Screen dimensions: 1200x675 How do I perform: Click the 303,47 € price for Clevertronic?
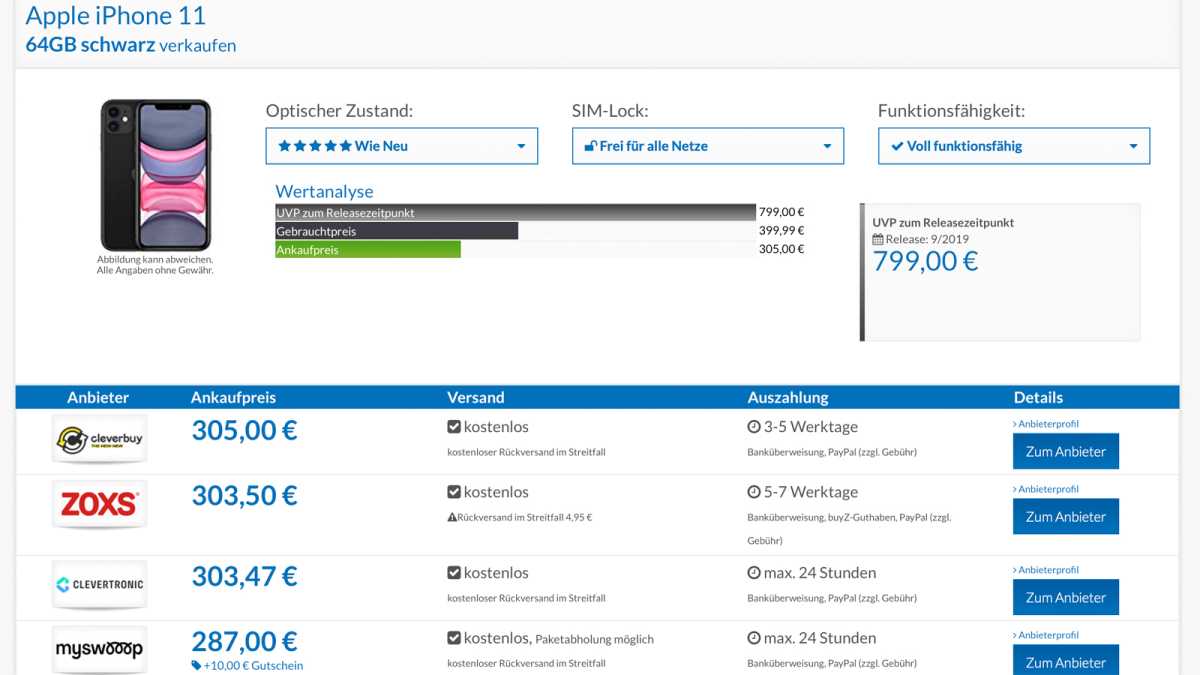244,577
